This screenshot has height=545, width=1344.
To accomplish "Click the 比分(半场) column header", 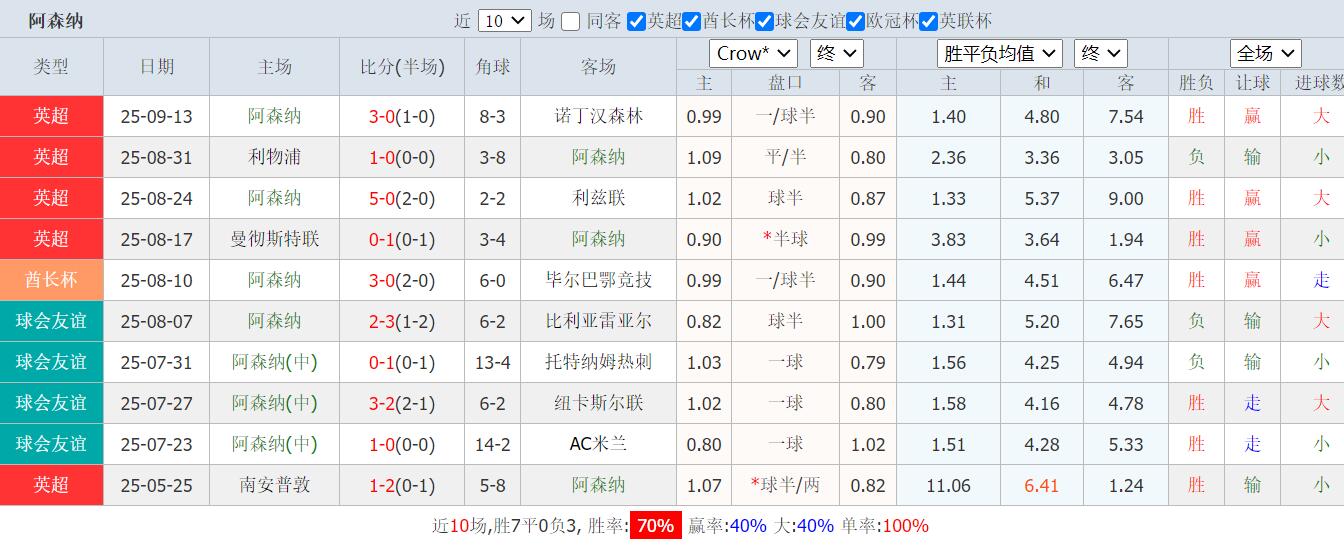I will pyautogui.click(x=402, y=67).
